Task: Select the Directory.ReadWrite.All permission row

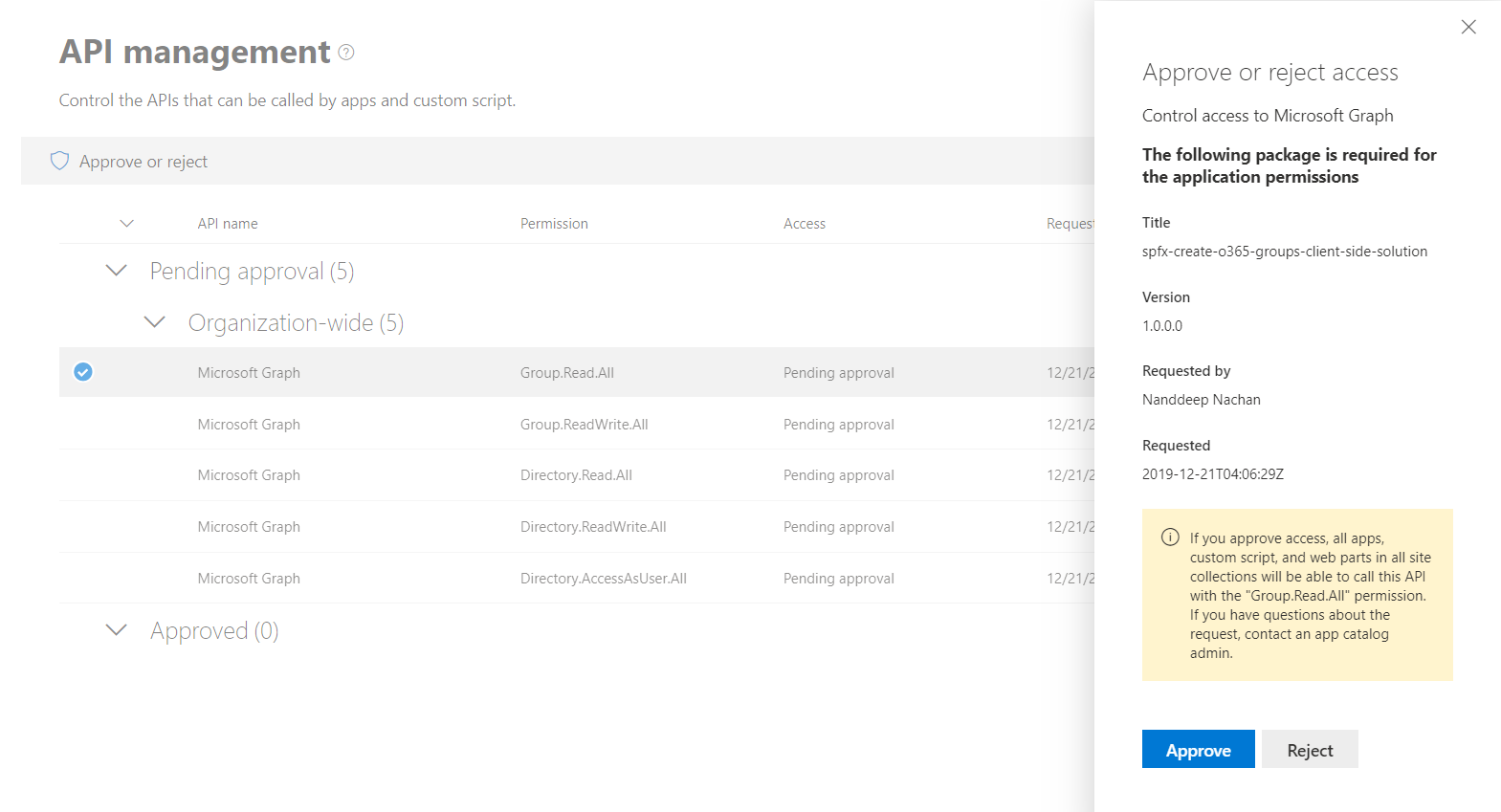Action: (x=593, y=527)
